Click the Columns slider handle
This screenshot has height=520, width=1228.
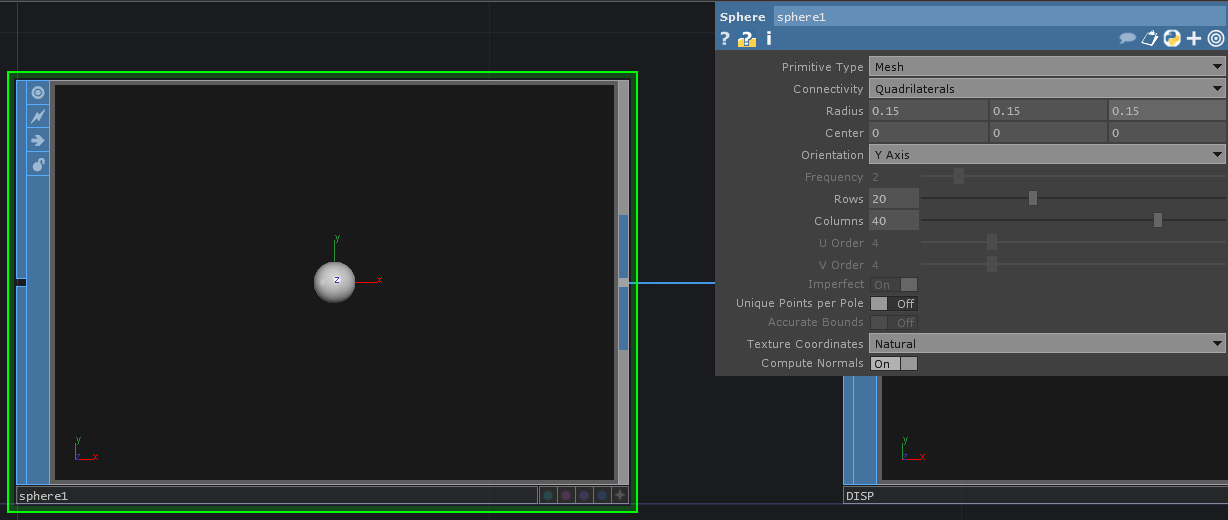[x=1157, y=221]
